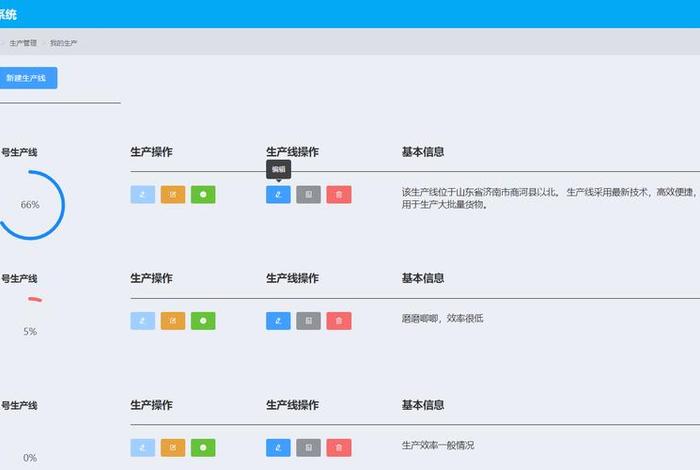Click blue 编辑 pencil button in 66% row
Image resolution: width=700 pixels, height=470 pixels.
278,195
